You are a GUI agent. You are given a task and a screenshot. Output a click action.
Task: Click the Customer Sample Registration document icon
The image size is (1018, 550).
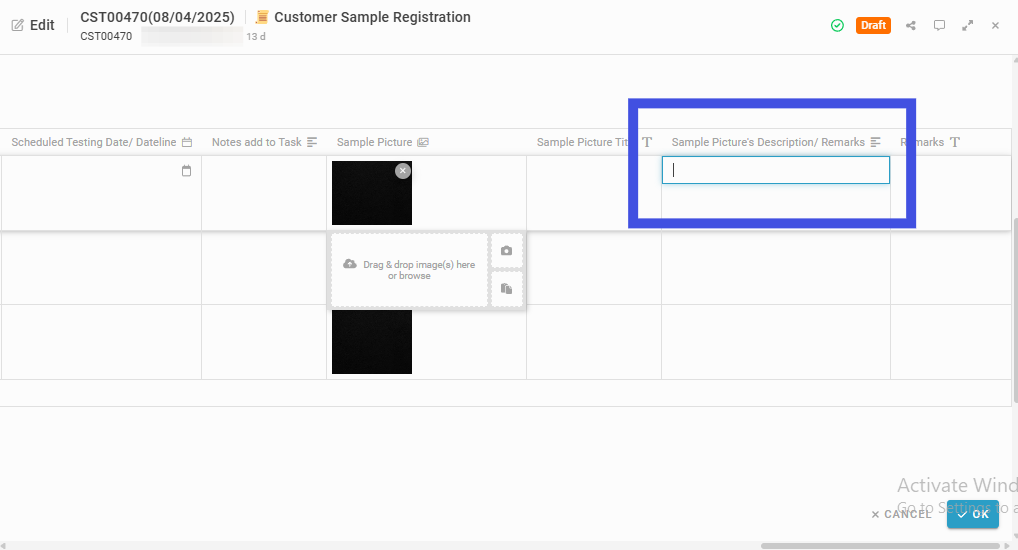tap(262, 17)
